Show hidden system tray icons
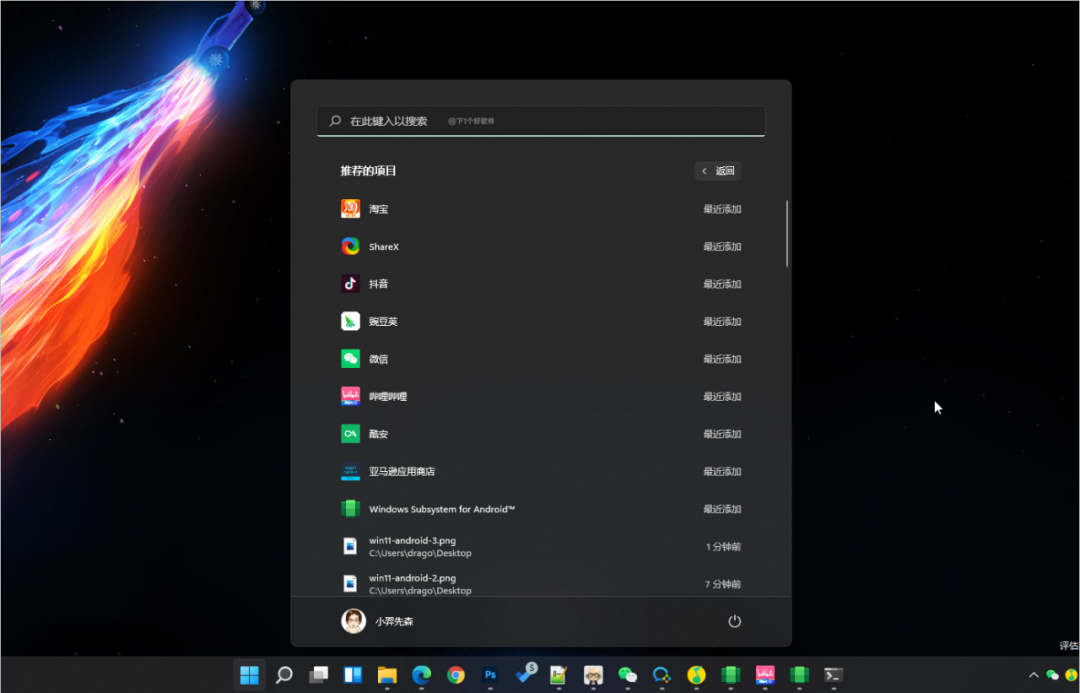 (x=1034, y=675)
